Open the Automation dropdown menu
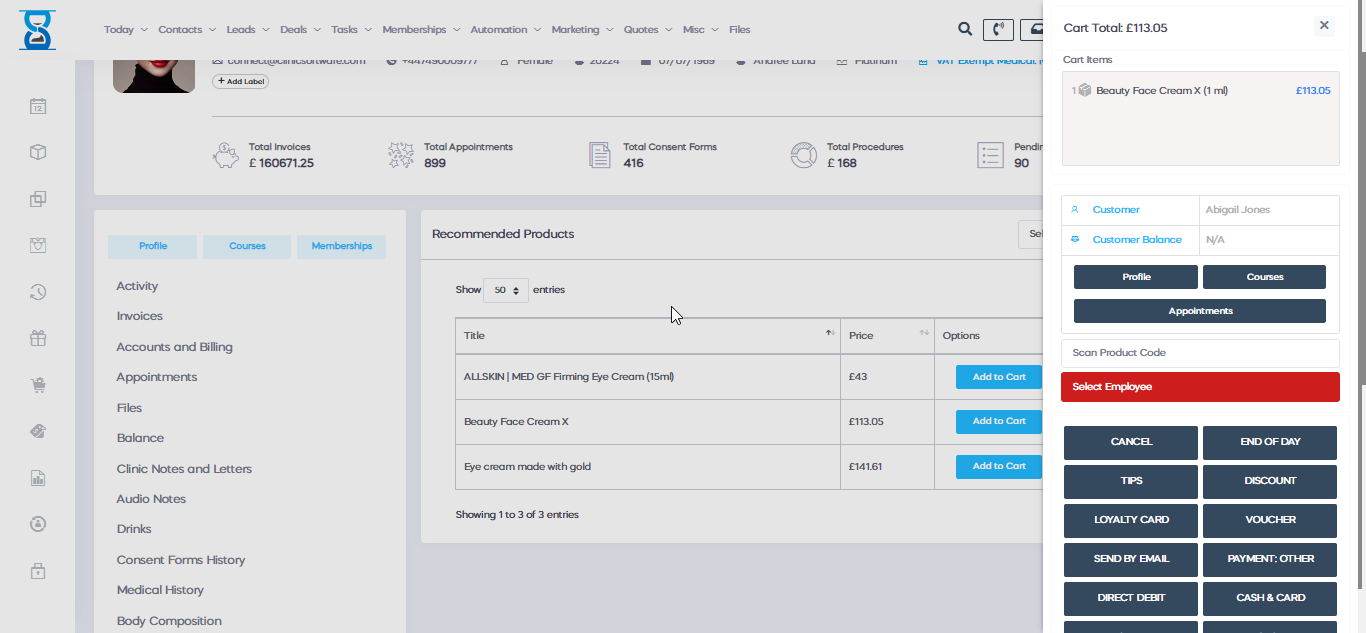Image resolution: width=1366 pixels, height=633 pixels. (x=505, y=30)
